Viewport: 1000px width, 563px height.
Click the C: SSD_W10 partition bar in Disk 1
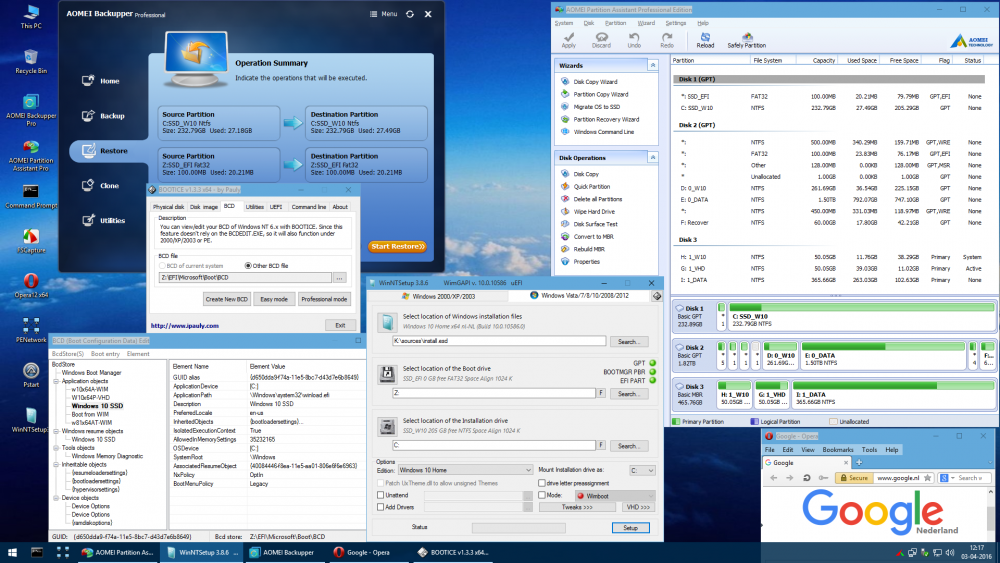[x=862, y=316]
